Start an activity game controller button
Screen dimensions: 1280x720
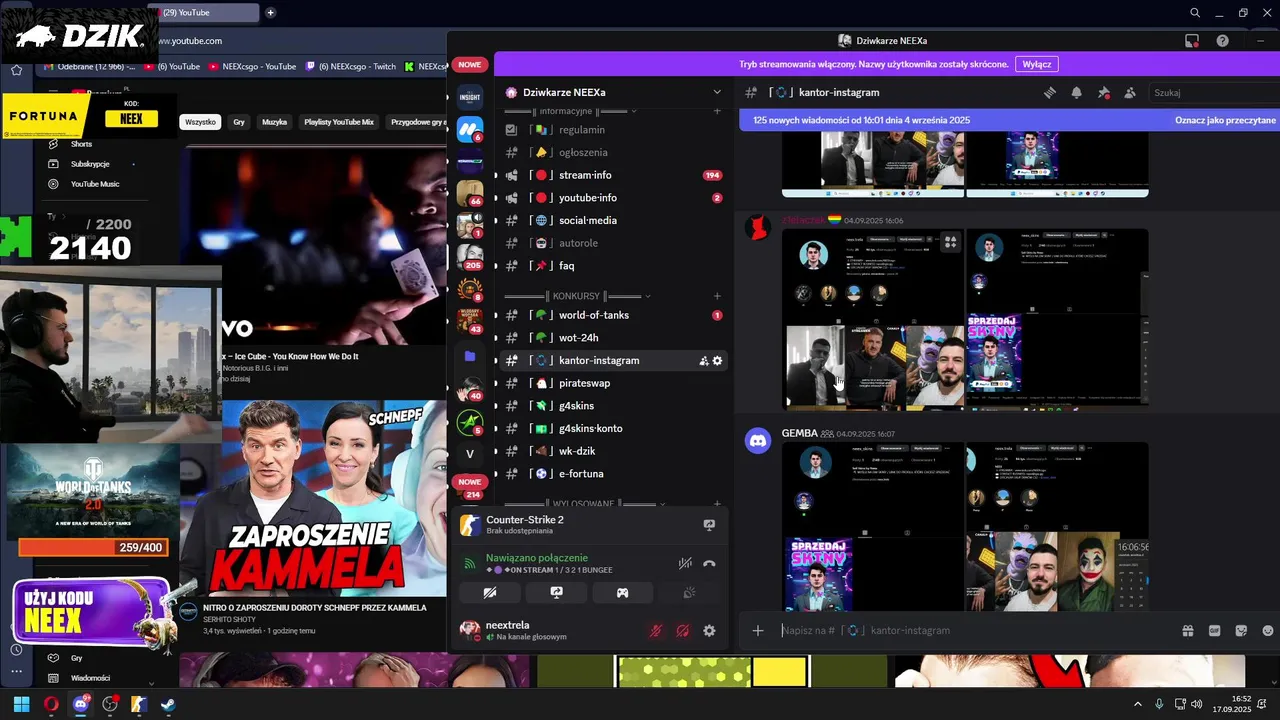tap(622, 593)
